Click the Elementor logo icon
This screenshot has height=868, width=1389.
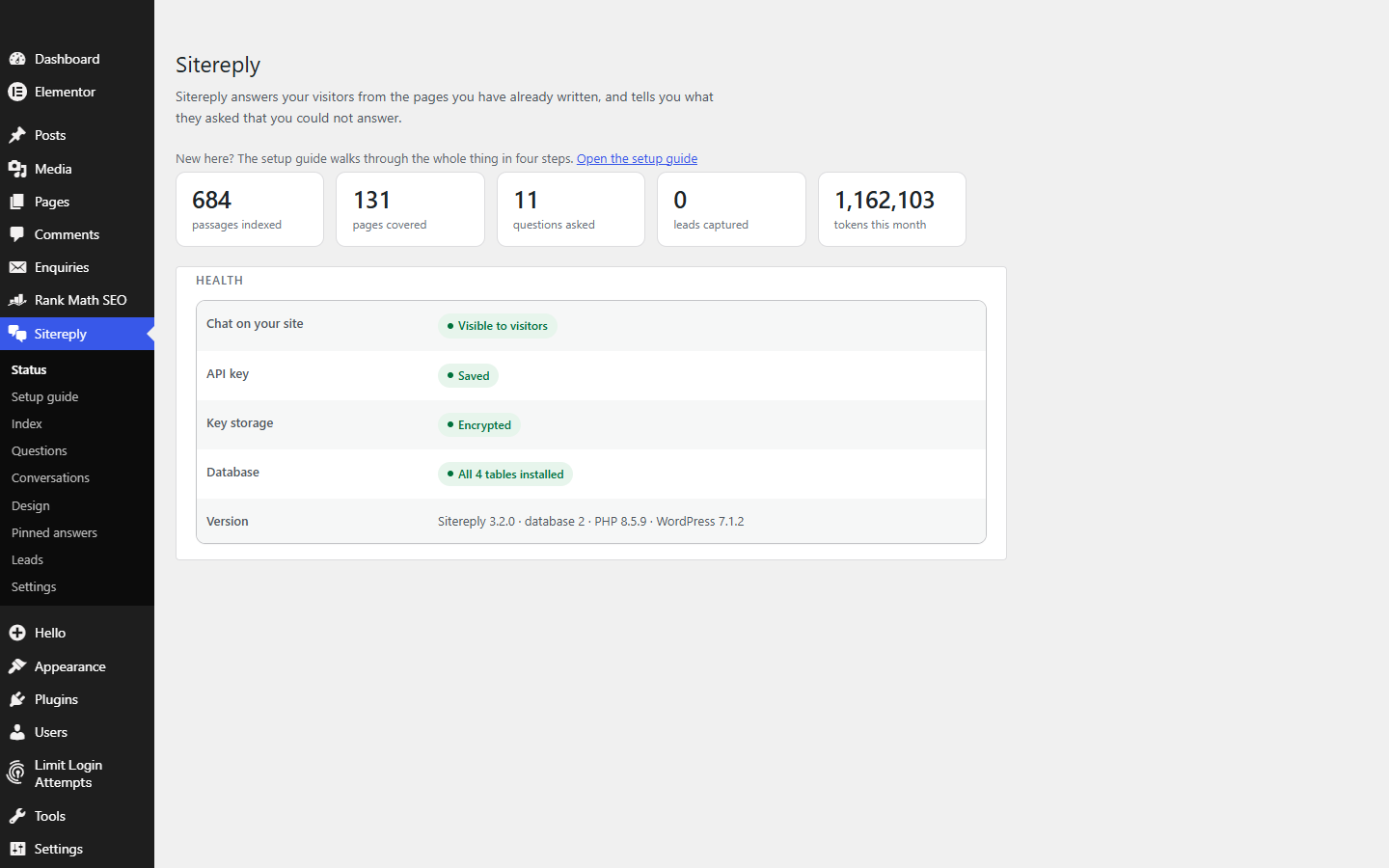(17, 92)
